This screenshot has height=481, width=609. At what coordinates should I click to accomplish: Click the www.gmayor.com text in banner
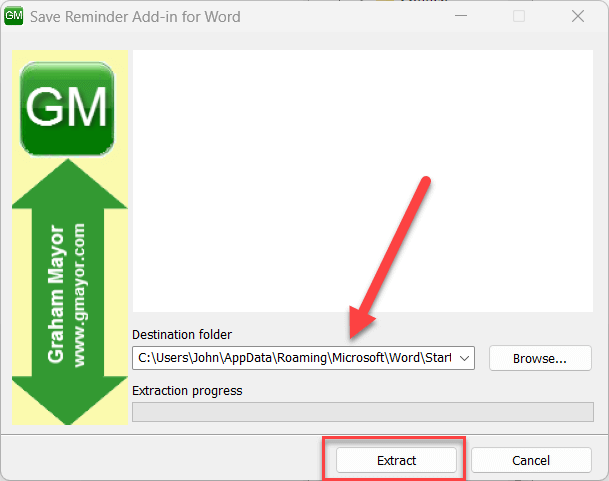80,295
